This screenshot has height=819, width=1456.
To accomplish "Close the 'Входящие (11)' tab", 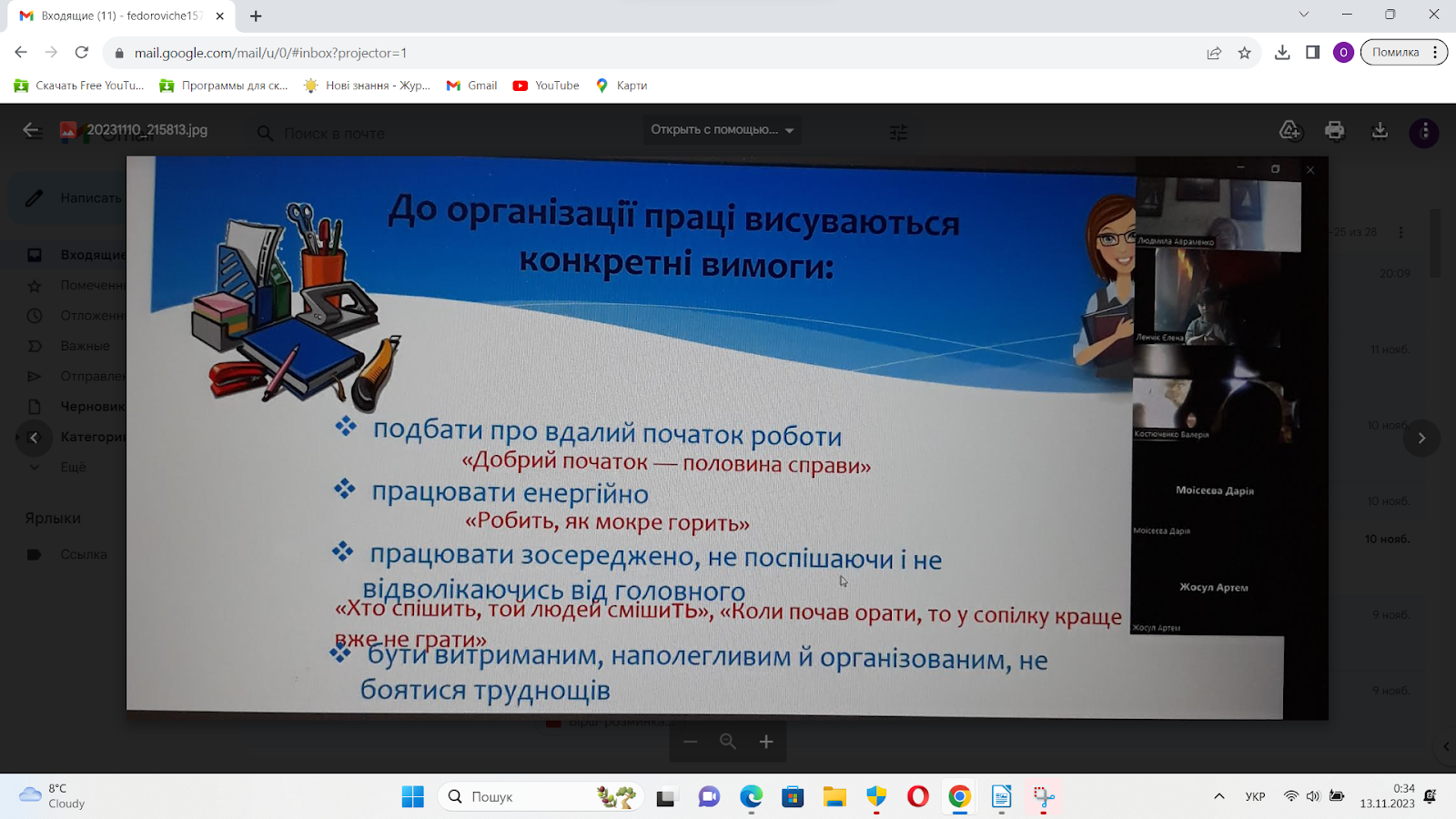I will tap(219, 15).
